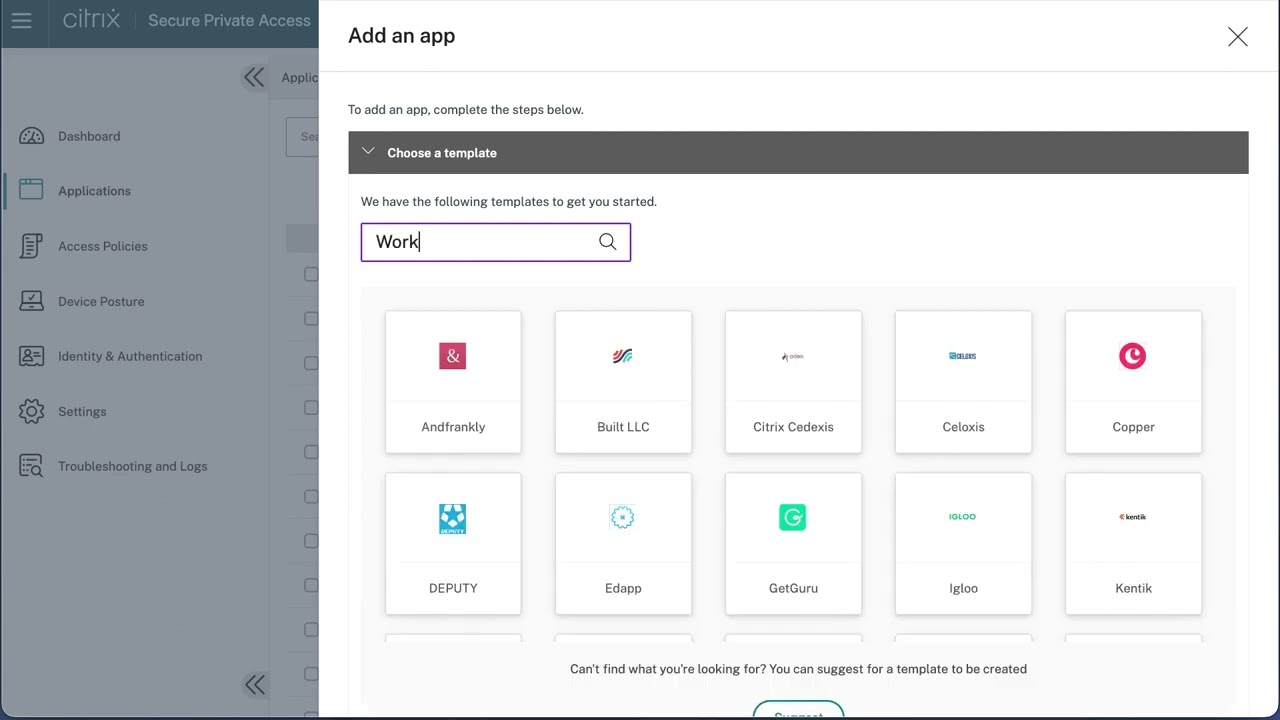Image resolution: width=1280 pixels, height=720 pixels.
Task: Click the Settings gear icon
Action: [x=31, y=411]
